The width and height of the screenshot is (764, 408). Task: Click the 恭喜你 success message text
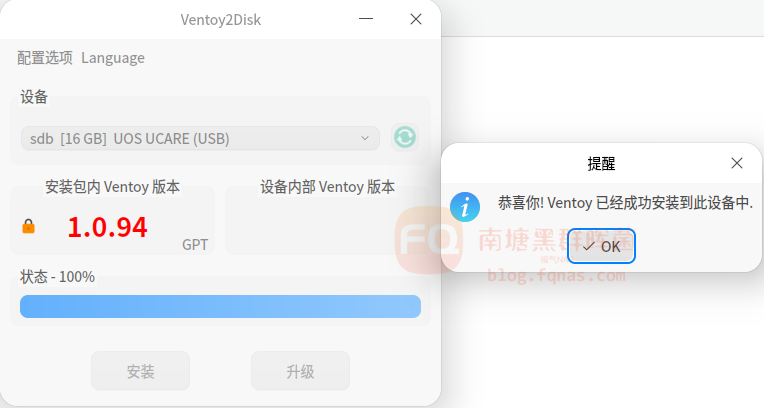(625, 203)
